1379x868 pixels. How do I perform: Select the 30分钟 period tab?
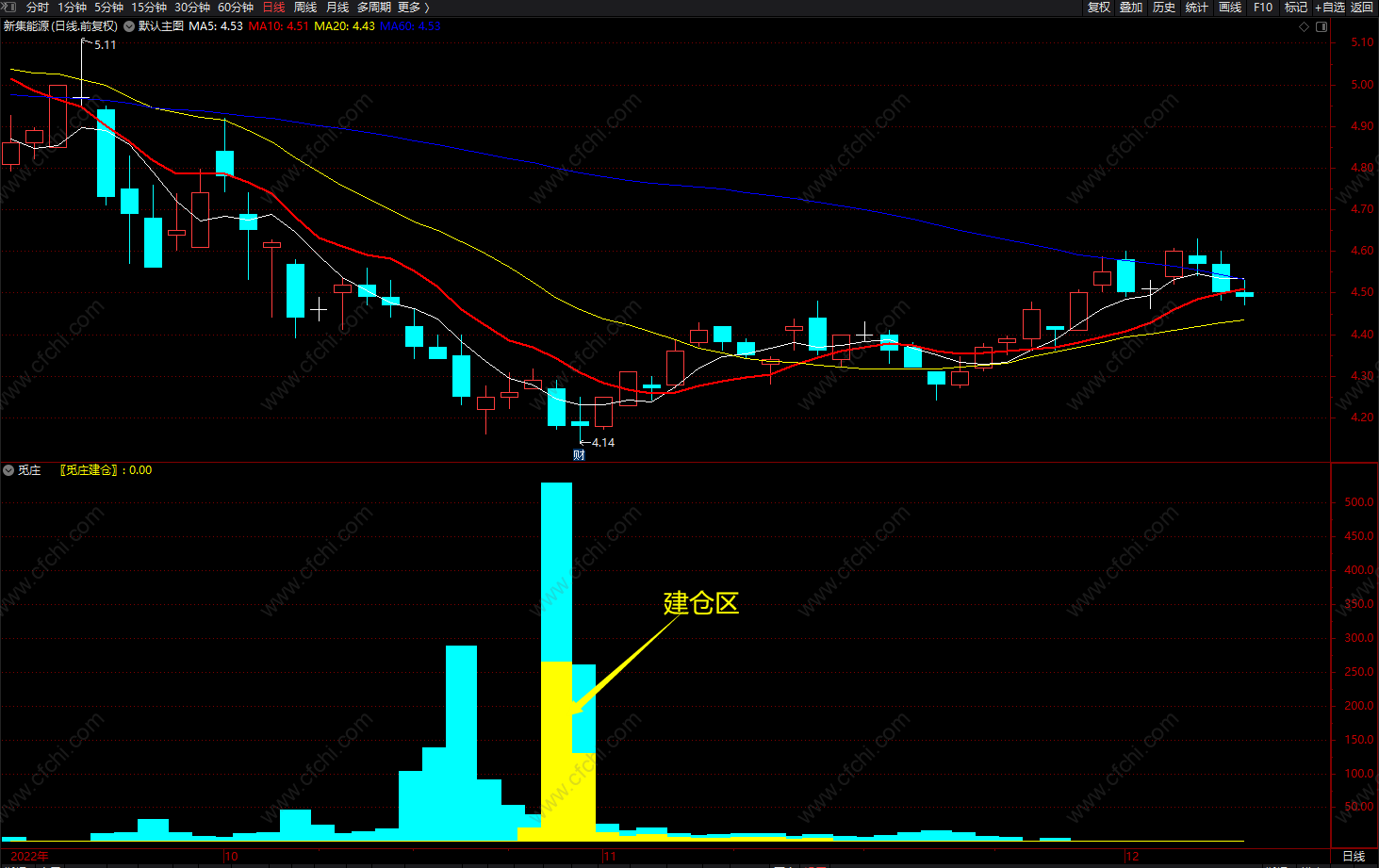click(191, 7)
